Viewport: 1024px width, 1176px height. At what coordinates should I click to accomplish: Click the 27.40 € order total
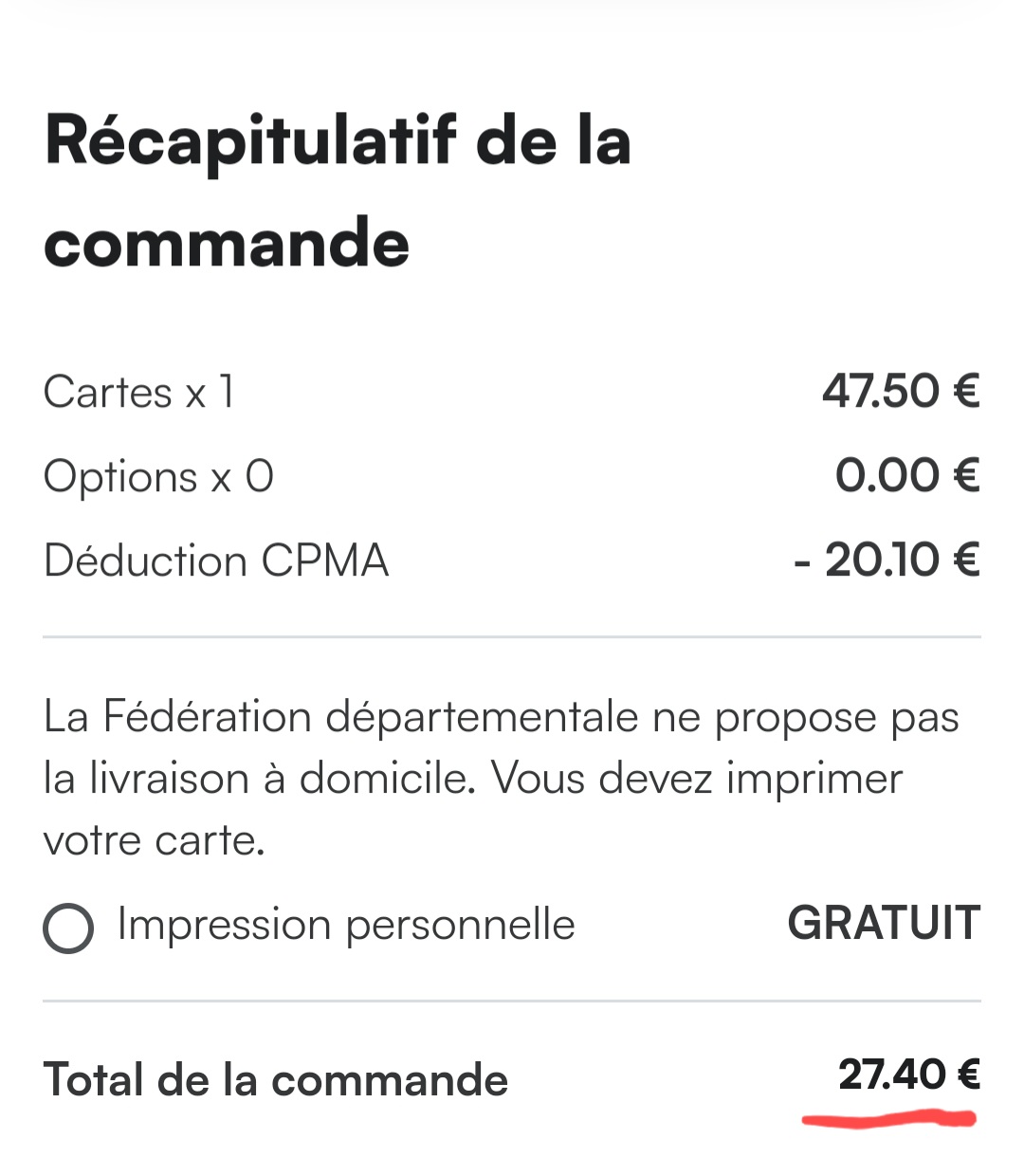(908, 1075)
